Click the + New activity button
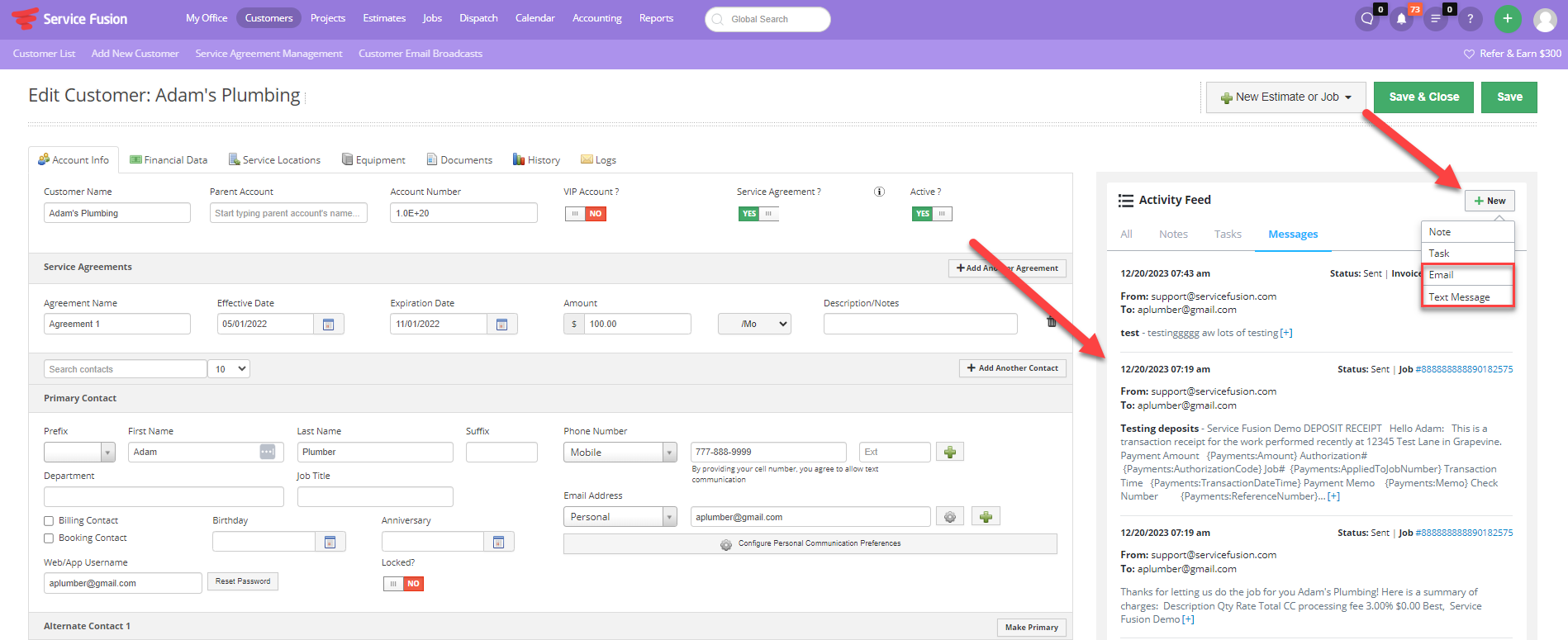1568x640 pixels. point(1490,201)
